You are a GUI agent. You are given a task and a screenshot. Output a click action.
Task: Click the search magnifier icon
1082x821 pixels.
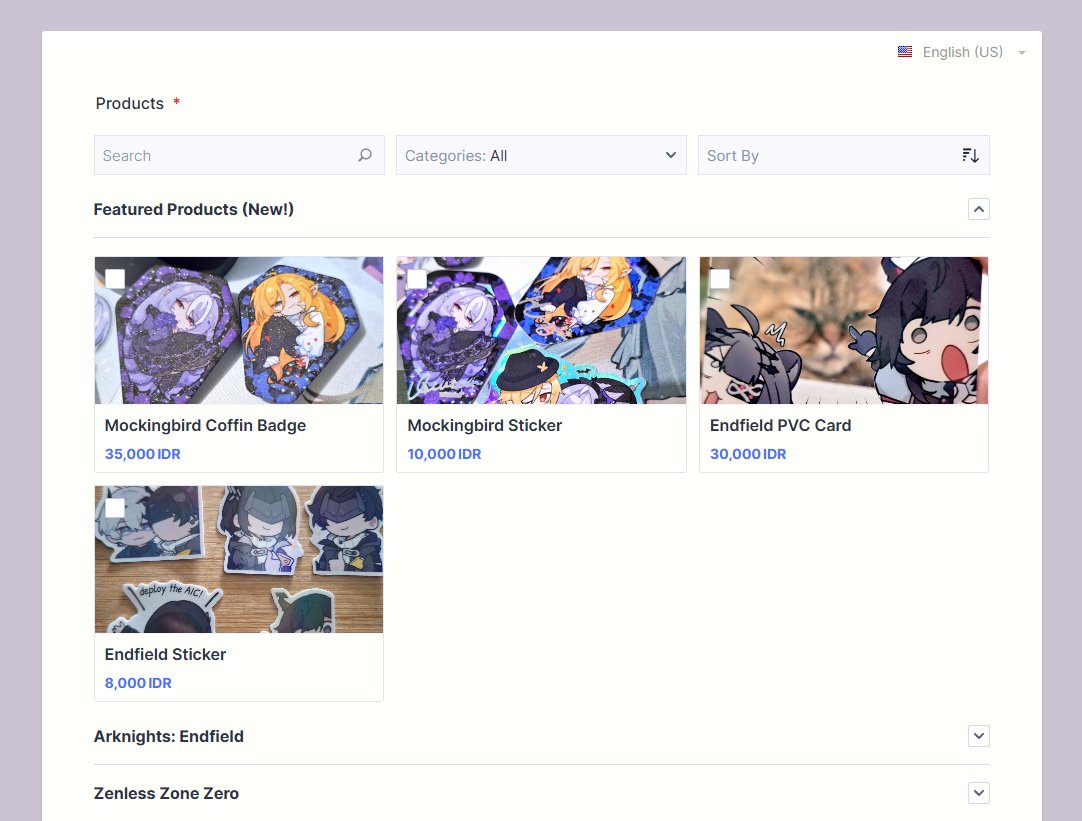pyautogui.click(x=365, y=155)
